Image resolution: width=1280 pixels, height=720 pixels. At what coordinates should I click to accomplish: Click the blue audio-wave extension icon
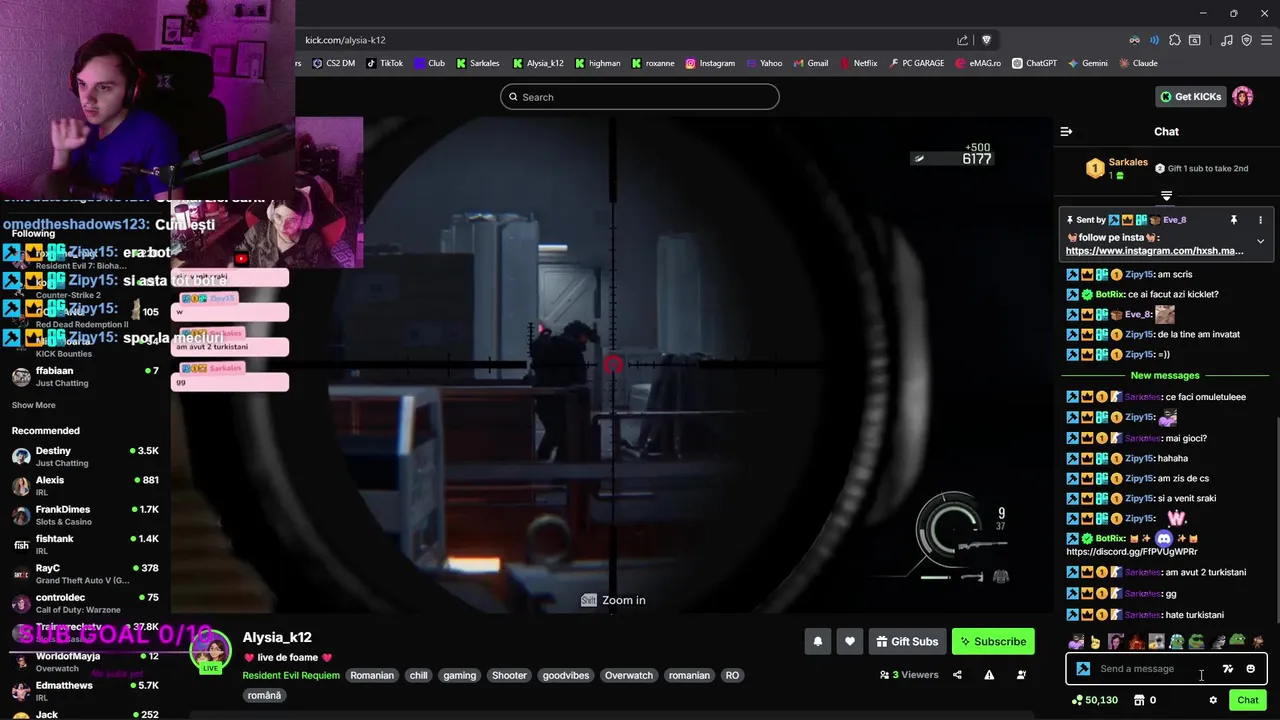pyautogui.click(x=1155, y=40)
